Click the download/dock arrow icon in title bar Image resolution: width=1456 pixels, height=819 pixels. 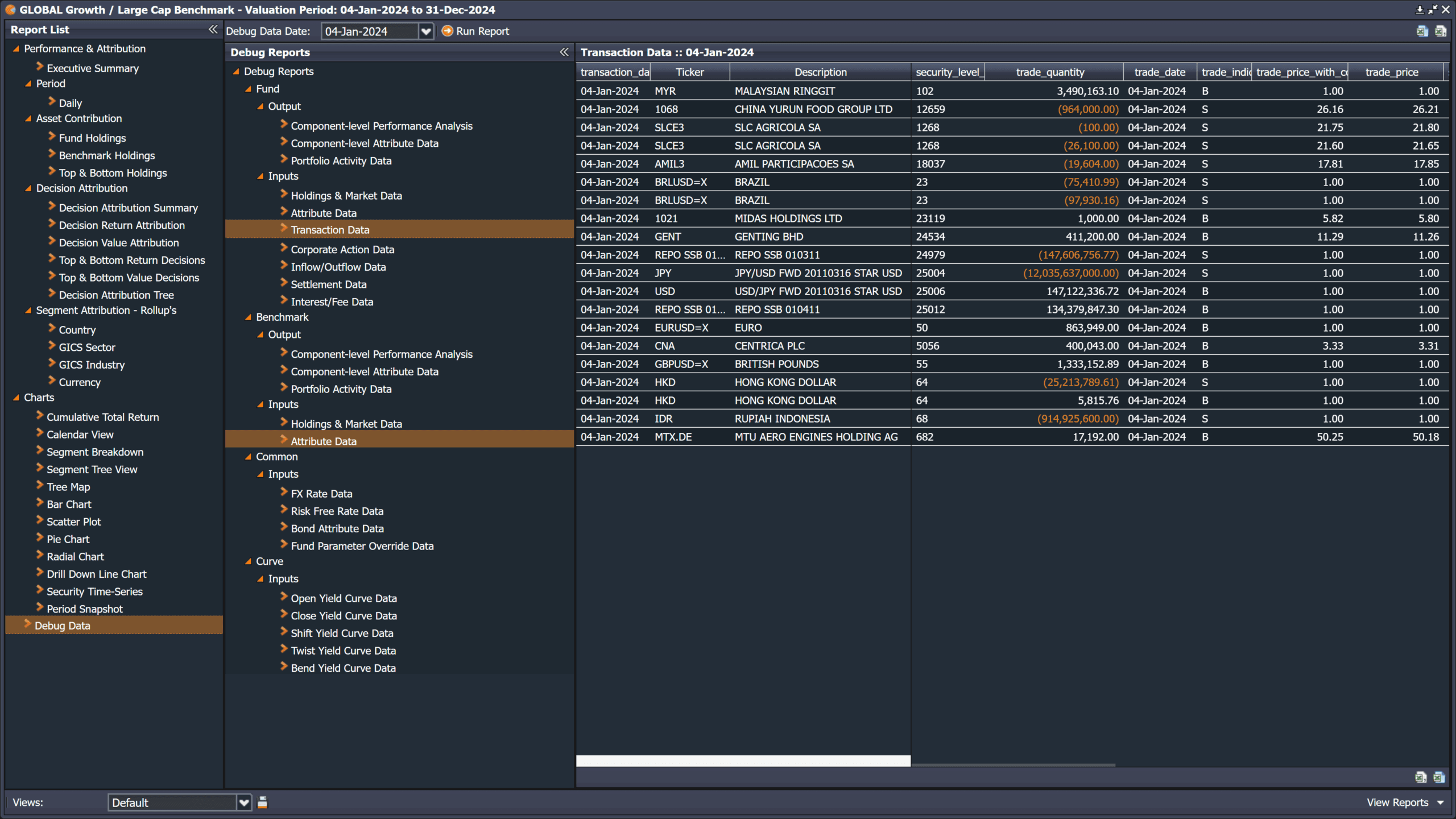click(x=1419, y=10)
